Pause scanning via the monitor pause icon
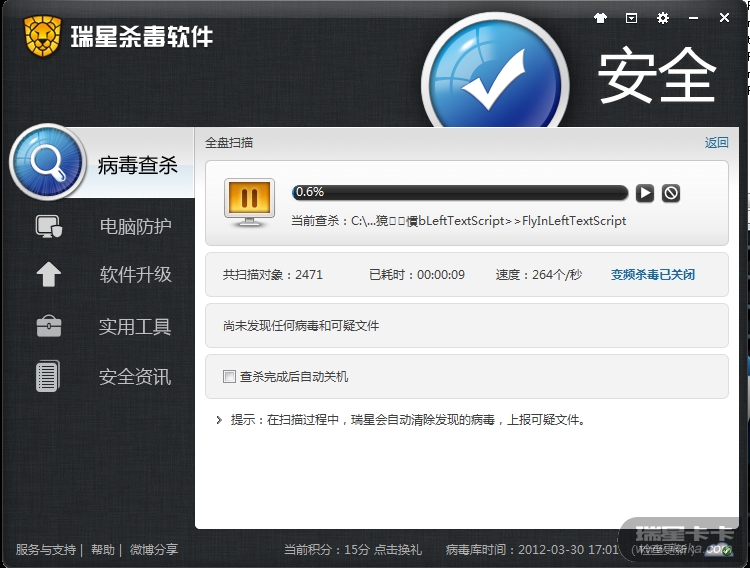 (249, 202)
